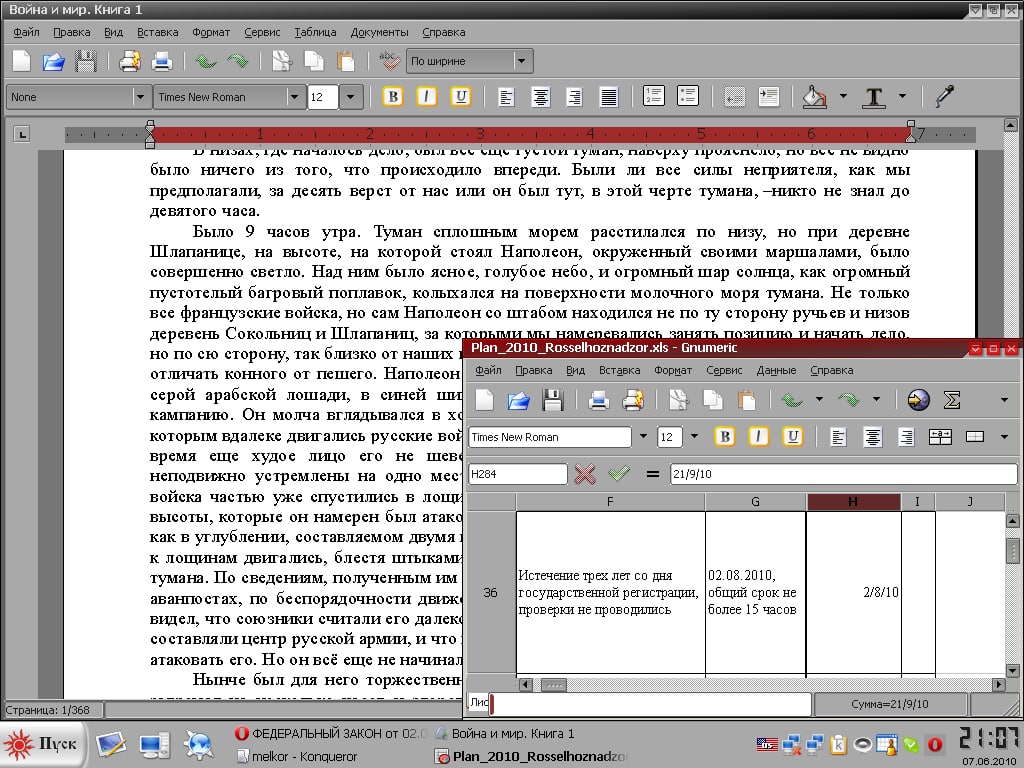
Task: Create new document in word processor toolbar
Action: coord(22,61)
